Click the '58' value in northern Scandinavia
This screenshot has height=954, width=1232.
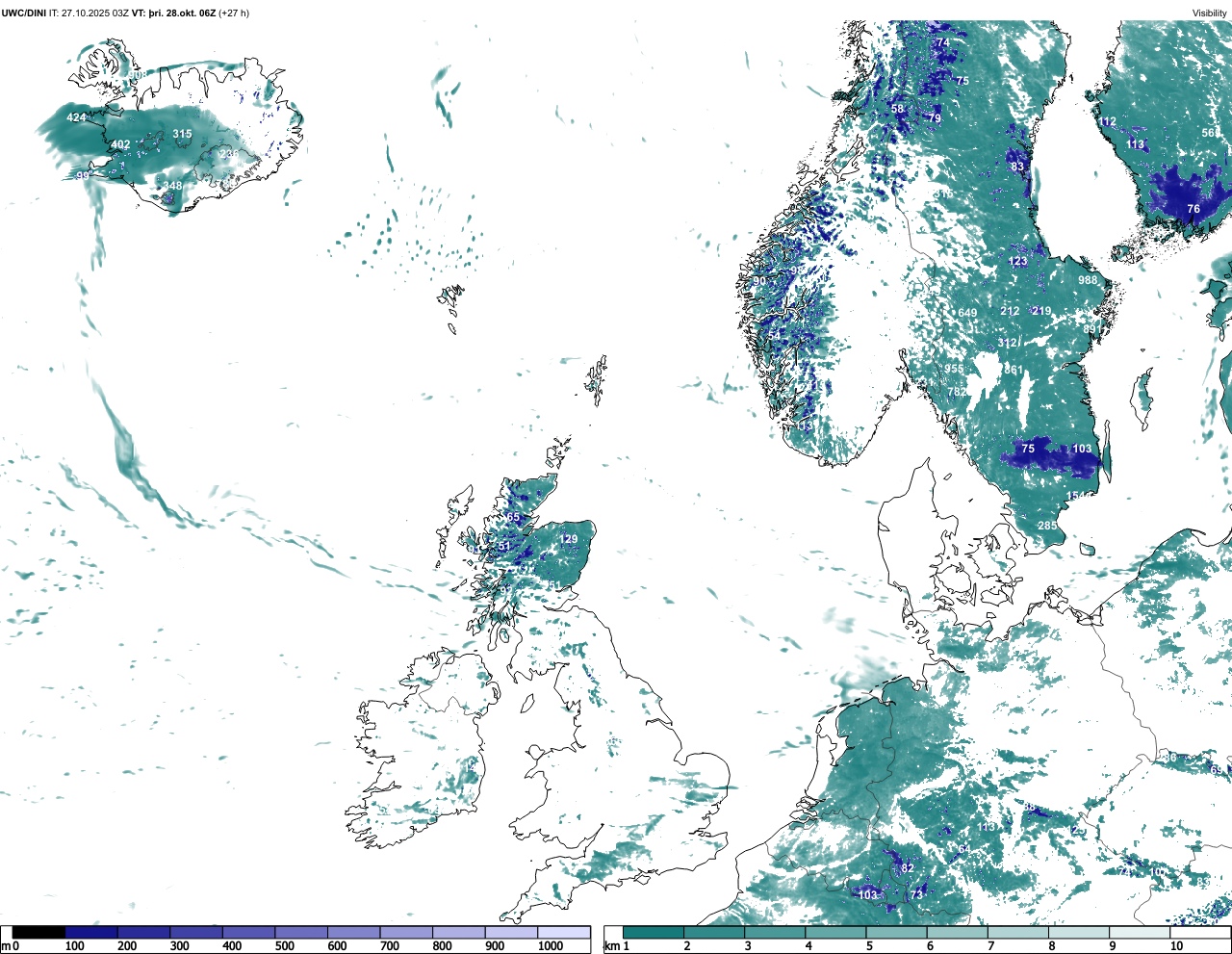(898, 110)
